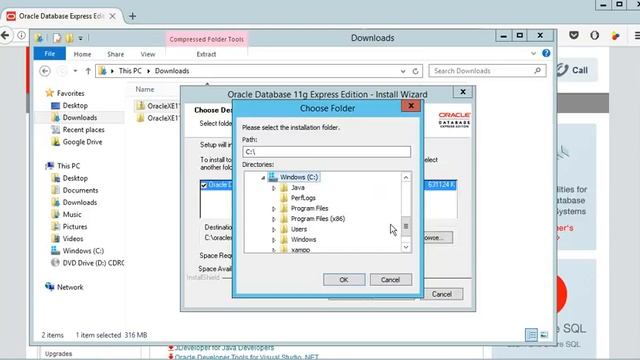The width and height of the screenshot is (640, 360).
Task: Select Desktop under Favorites
Action: (75, 105)
